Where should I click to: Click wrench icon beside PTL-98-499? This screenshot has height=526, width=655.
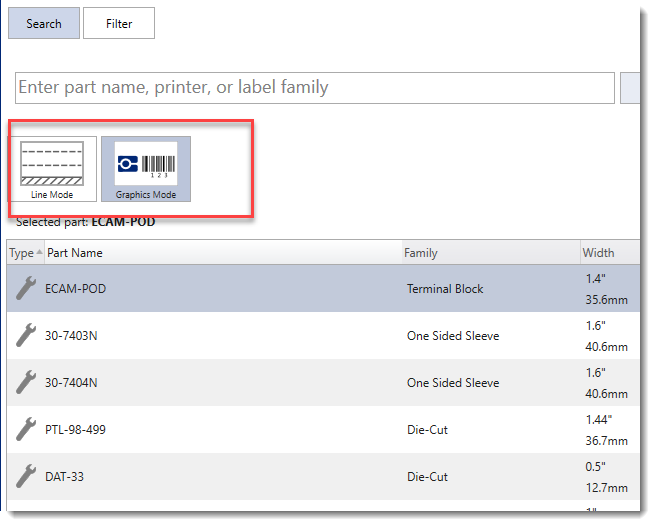tap(26, 429)
